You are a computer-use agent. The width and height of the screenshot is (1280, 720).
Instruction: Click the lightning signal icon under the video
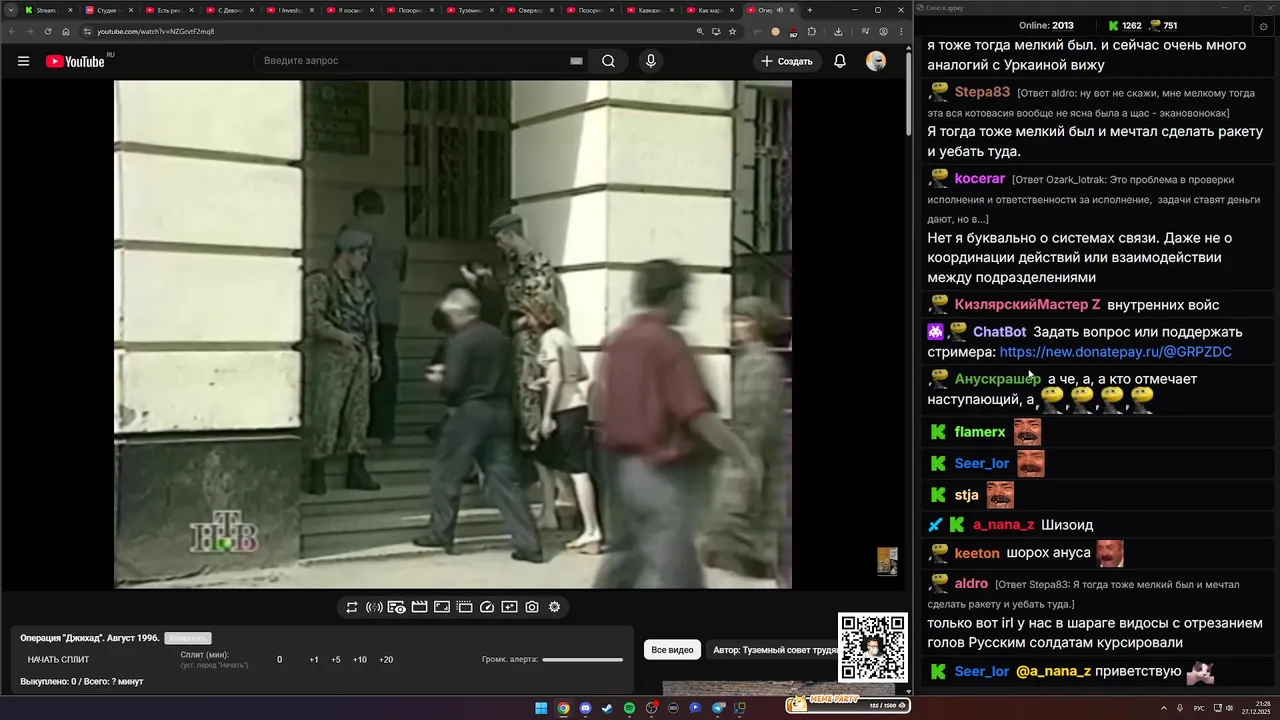pos(374,607)
